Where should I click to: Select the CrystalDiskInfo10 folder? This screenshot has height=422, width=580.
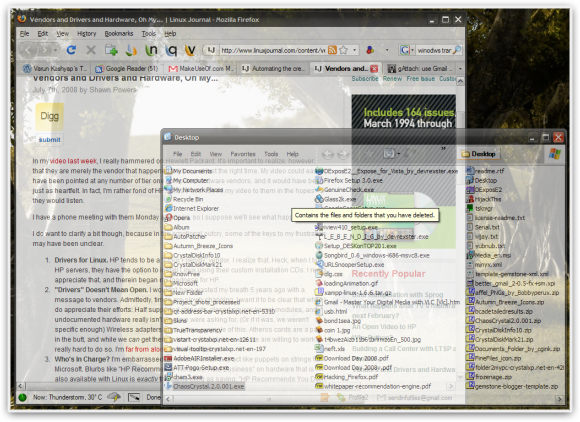click(192, 256)
